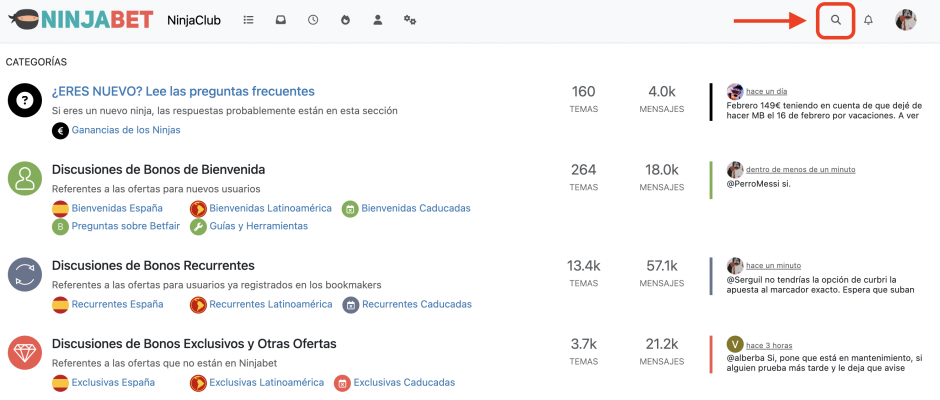Open the search magnifier icon
Image resolution: width=940 pixels, height=400 pixels.
836,20
